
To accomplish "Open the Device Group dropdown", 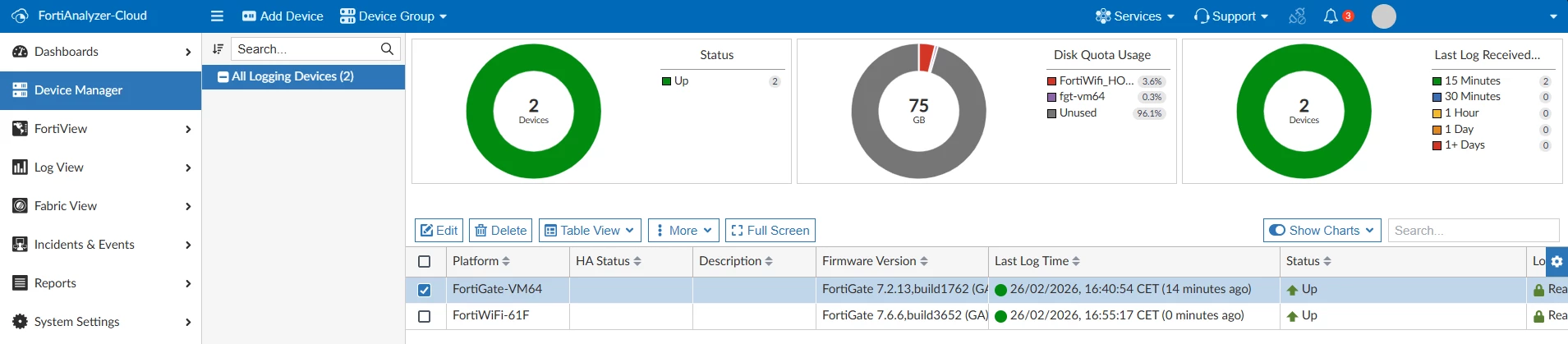I will click(393, 16).
